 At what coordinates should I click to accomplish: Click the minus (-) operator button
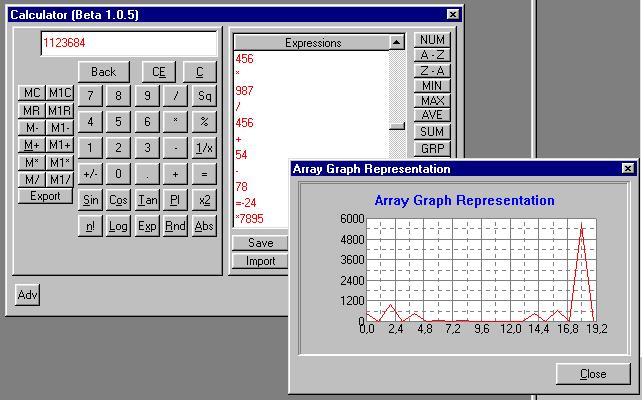175,148
